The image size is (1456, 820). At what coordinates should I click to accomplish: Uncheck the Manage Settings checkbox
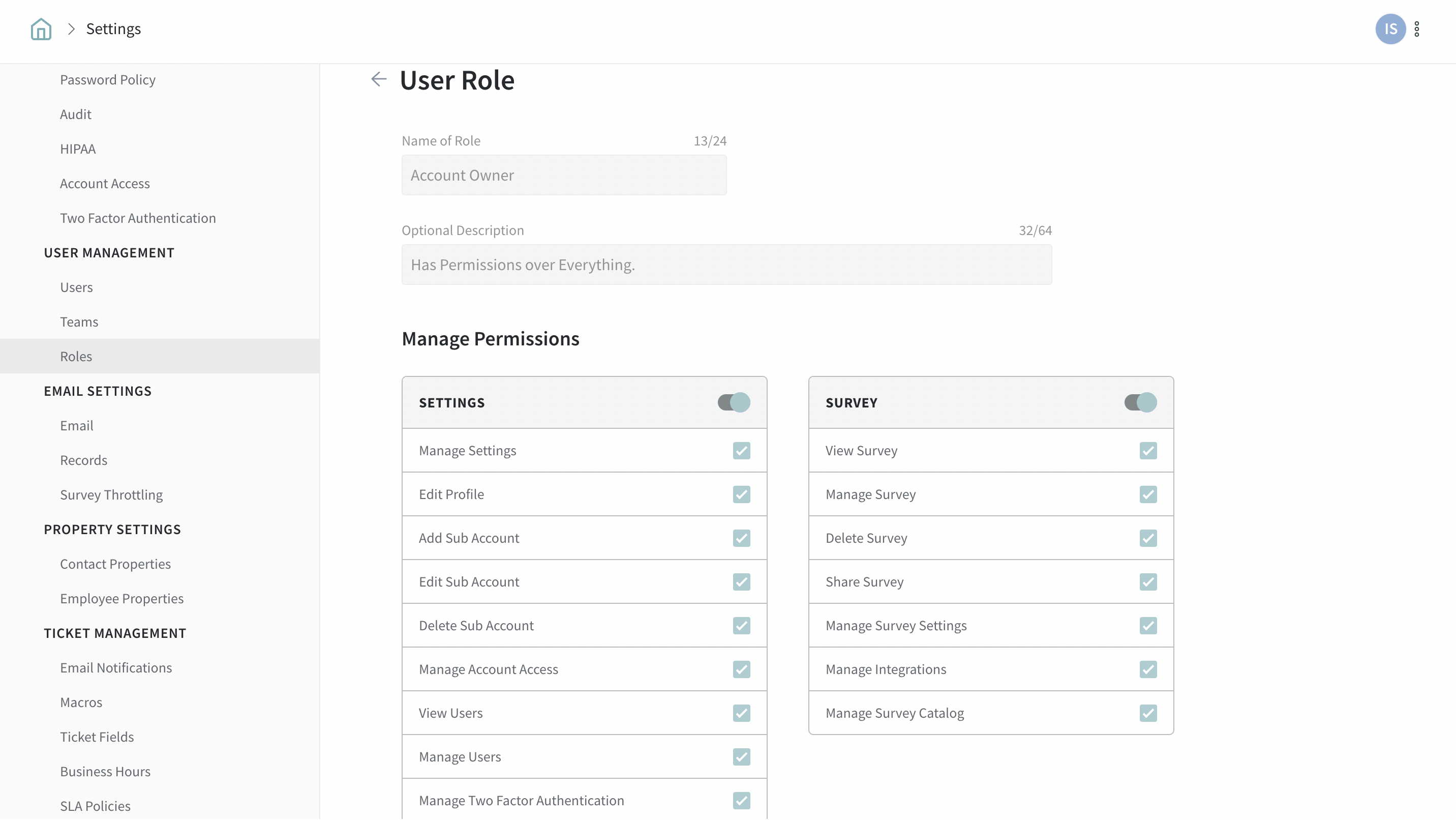point(741,451)
